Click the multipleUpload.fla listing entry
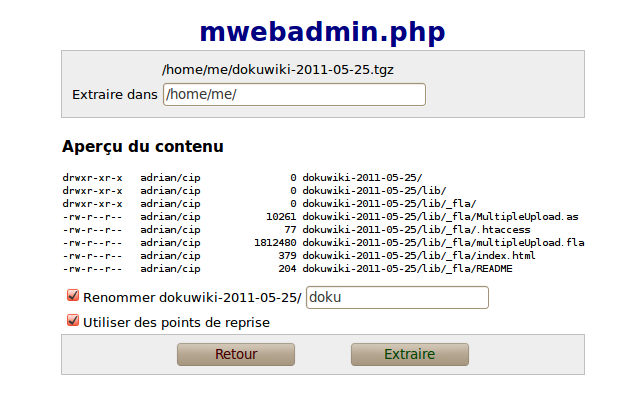The height and width of the screenshot is (397, 635). pos(323,243)
